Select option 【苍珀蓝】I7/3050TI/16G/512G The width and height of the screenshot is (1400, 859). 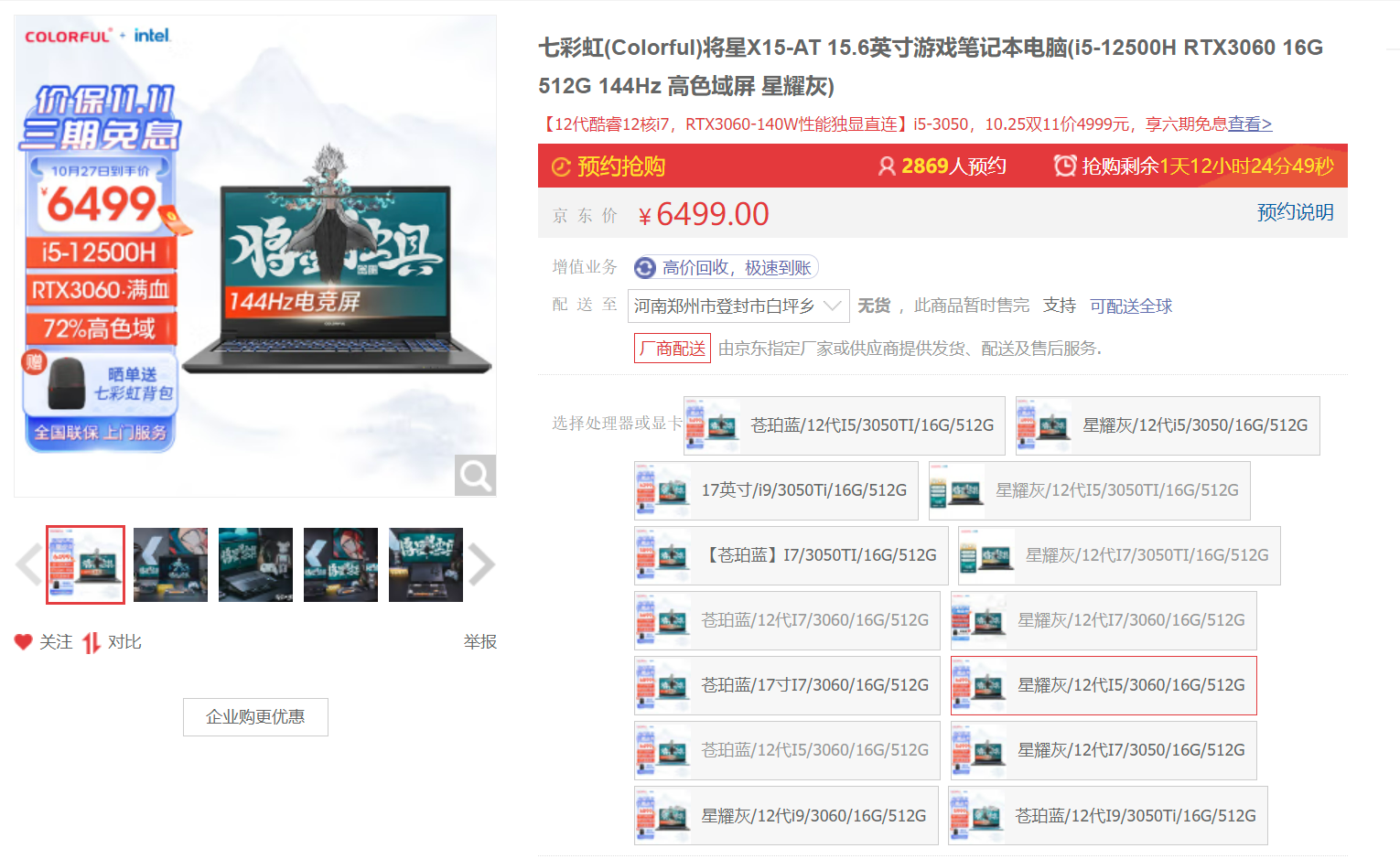click(x=791, y=555)
